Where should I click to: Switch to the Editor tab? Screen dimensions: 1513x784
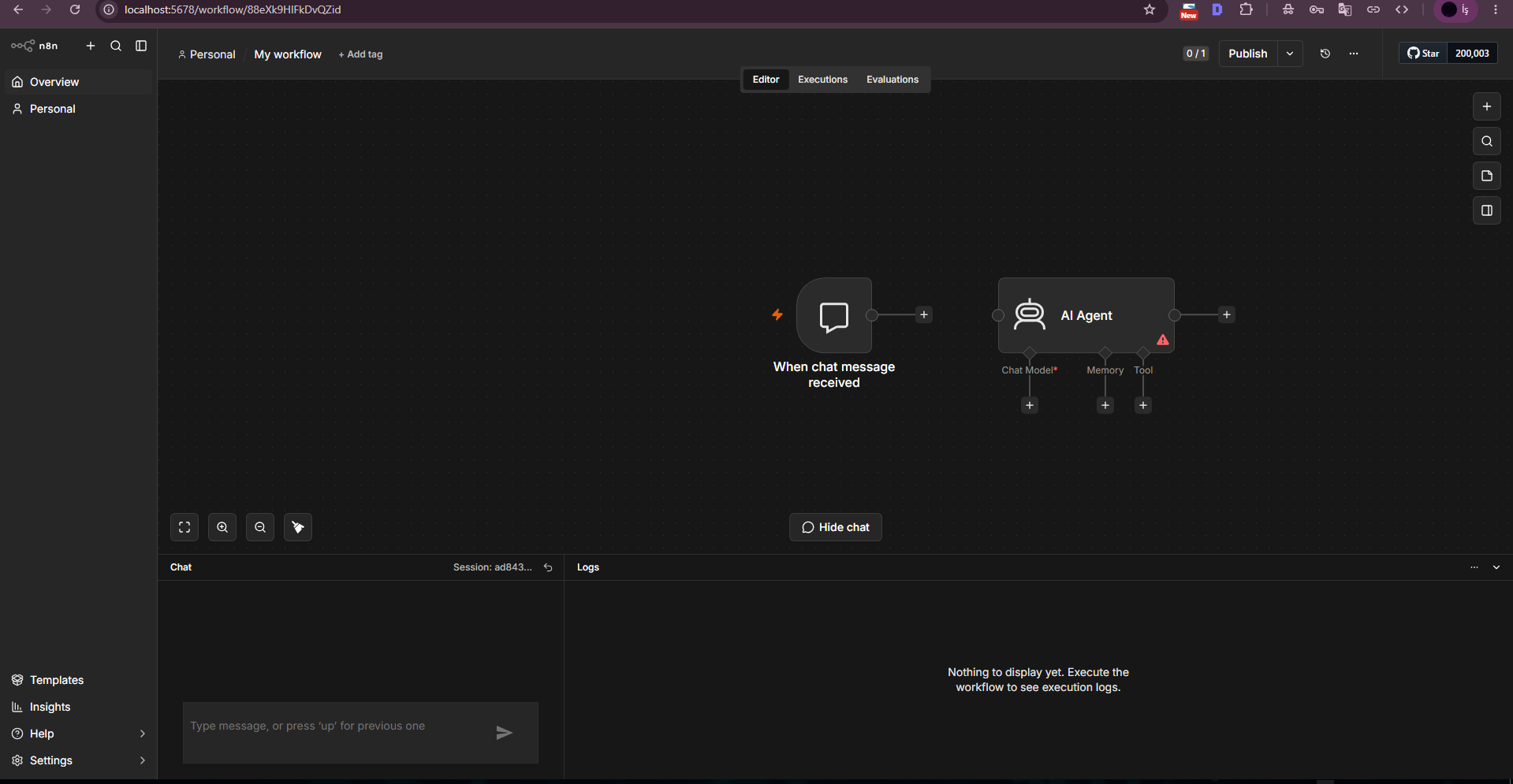[x=766, y=80]
